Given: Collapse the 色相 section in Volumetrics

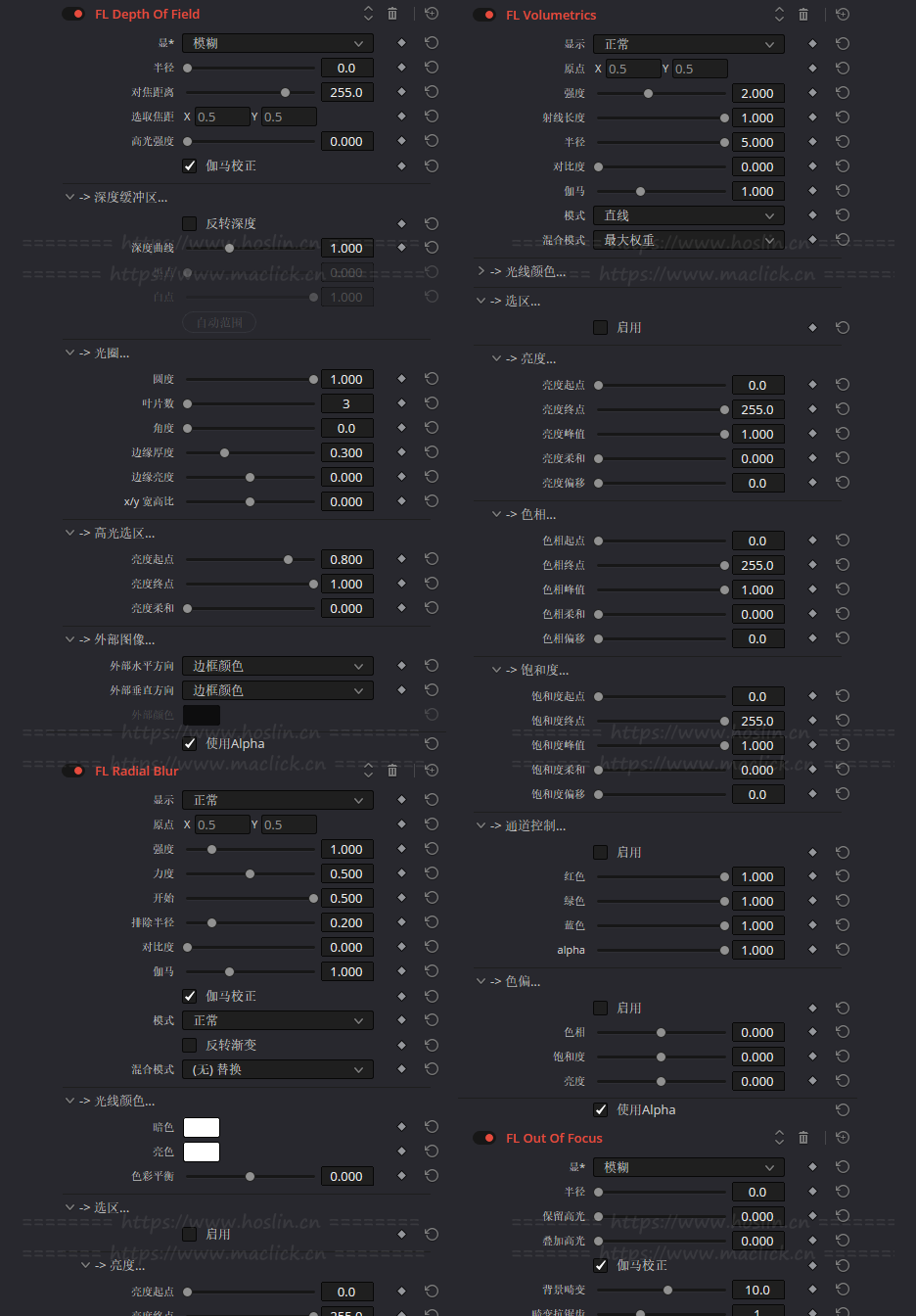Looking at the screenshot, I should 497,514.
